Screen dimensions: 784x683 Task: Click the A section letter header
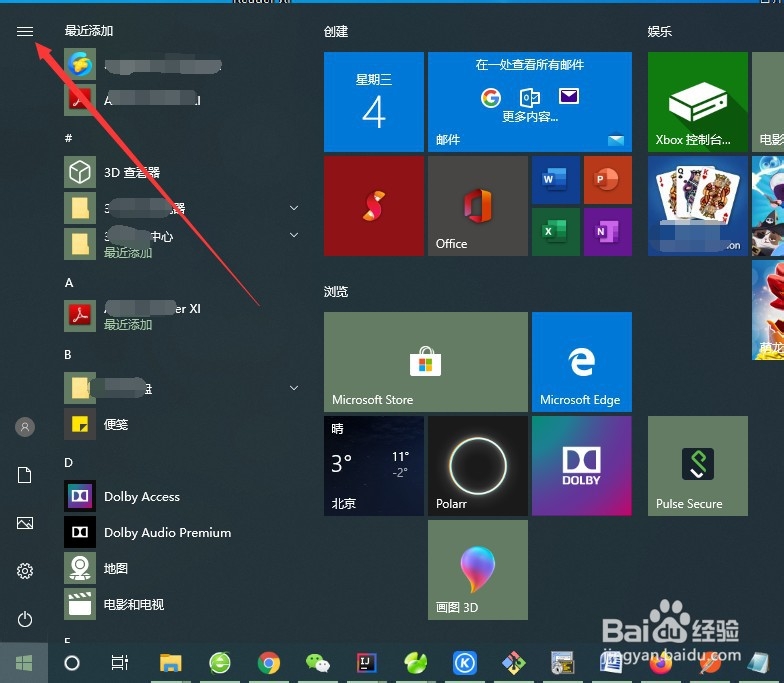click(69, 282)
